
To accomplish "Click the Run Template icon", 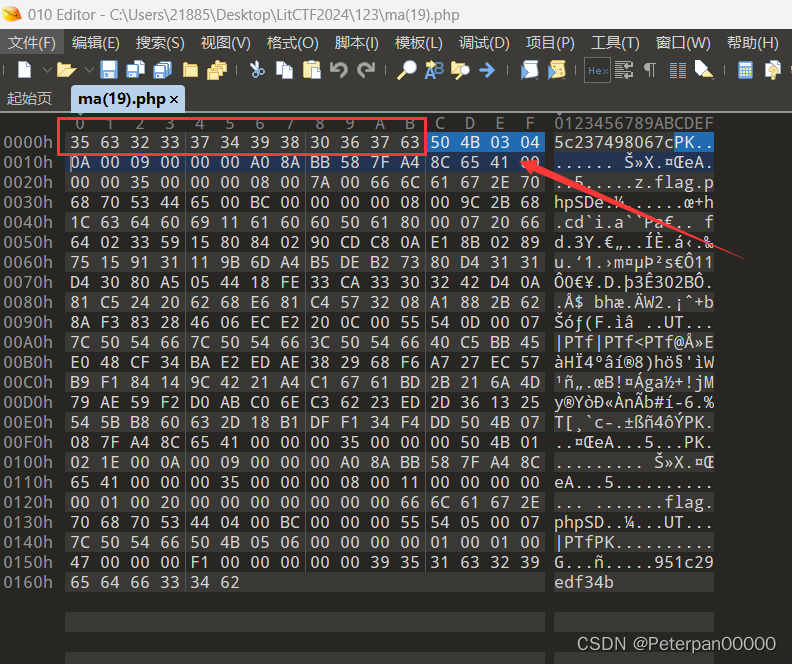I will [557, 70].
